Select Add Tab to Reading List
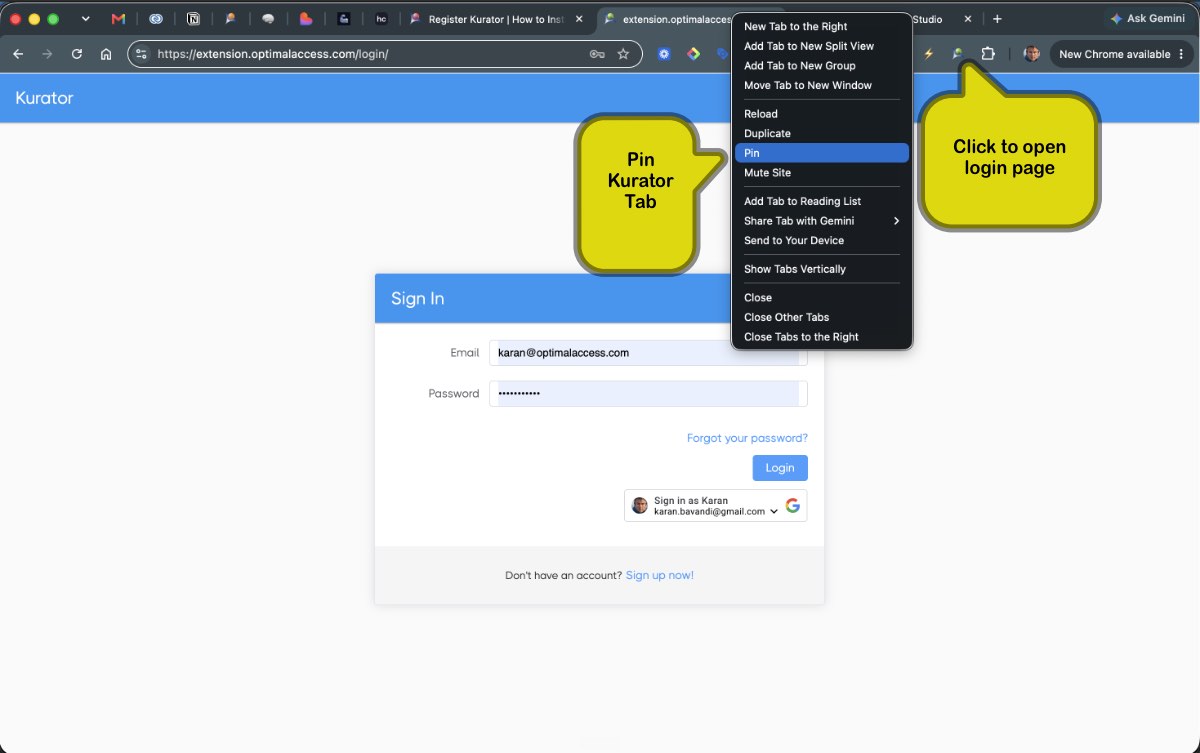 pos(821,201)
